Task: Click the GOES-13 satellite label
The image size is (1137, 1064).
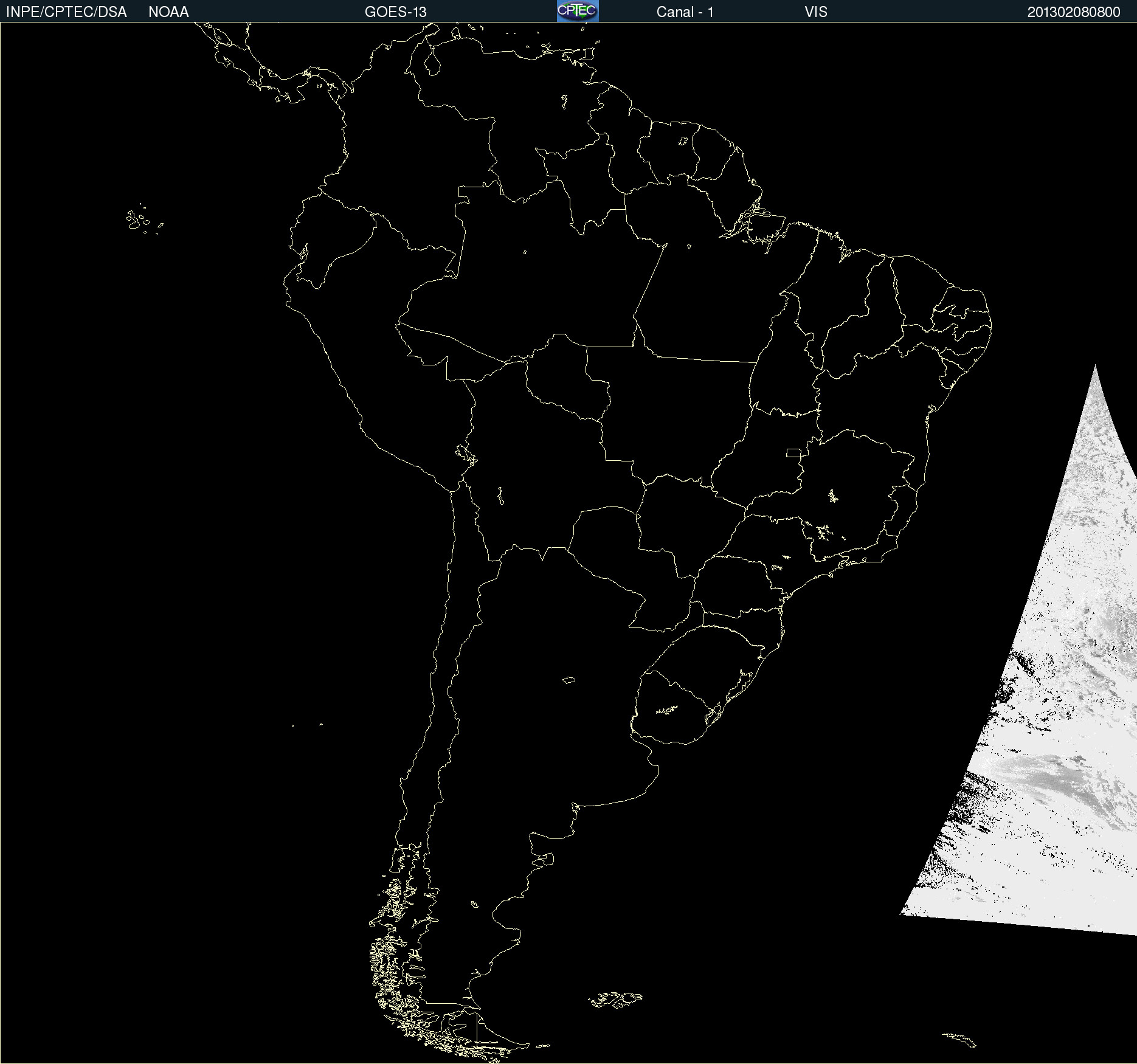Action: (395, 12)
